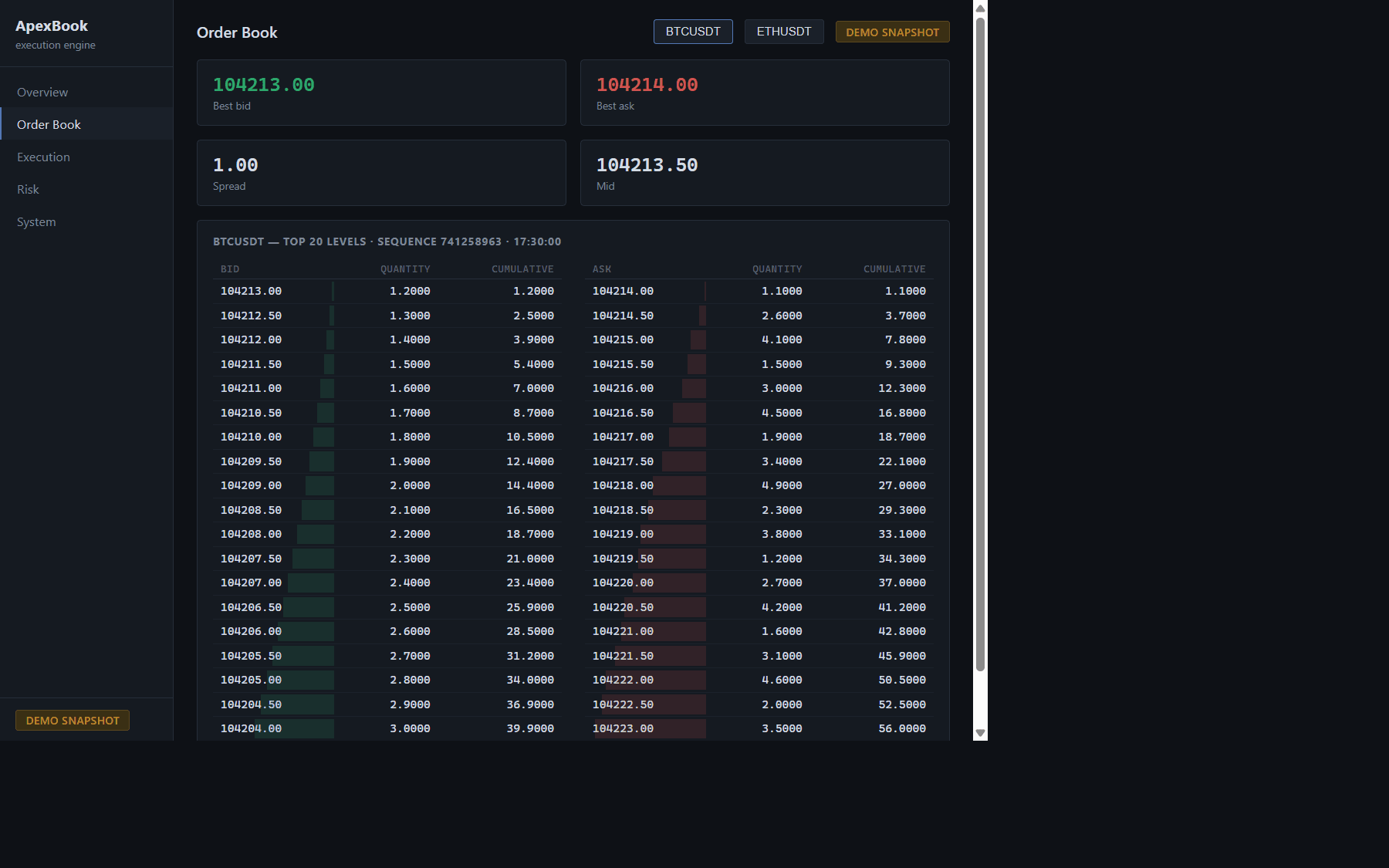Click the Mid value 104213.50
This screenshot has height=868, width=1389.
647,165
